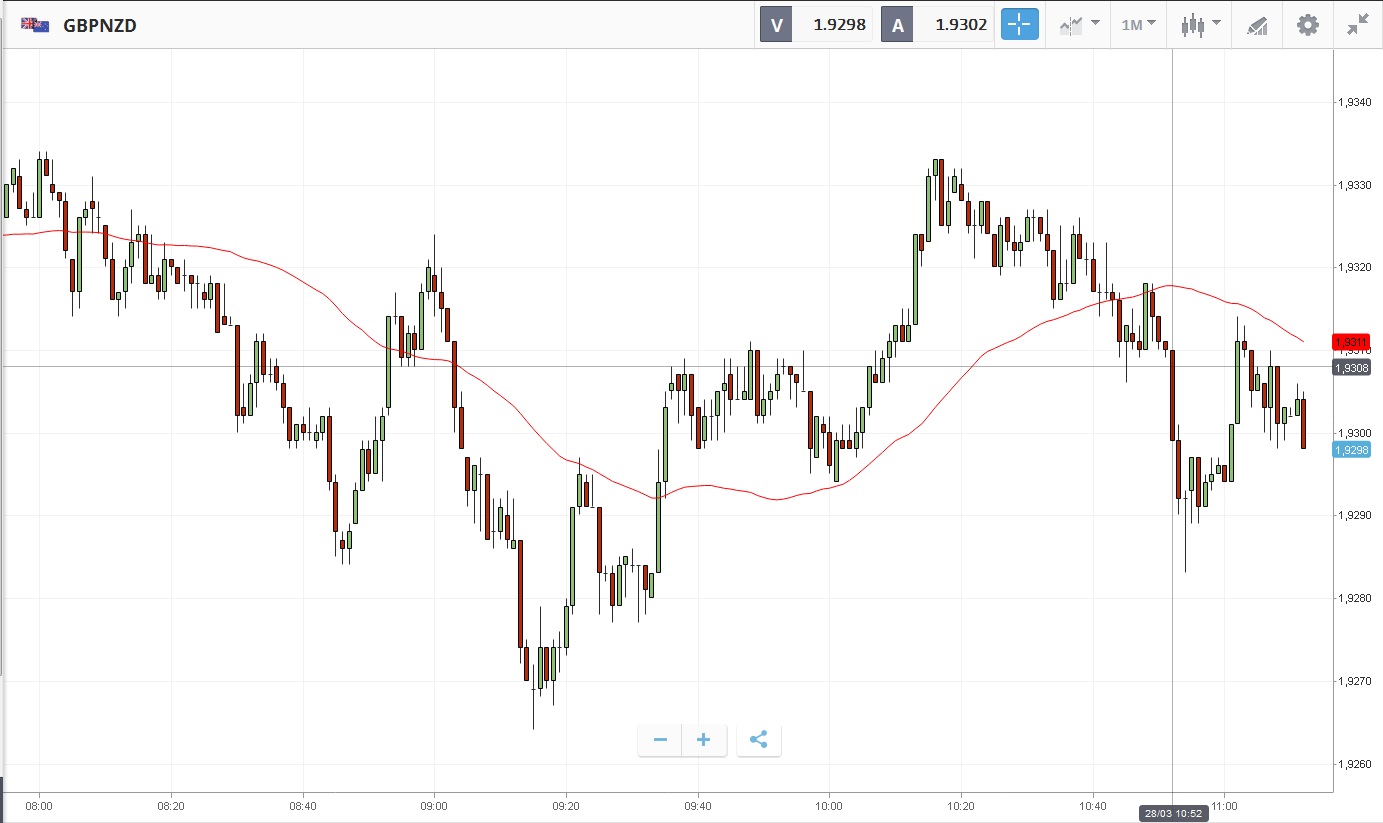Open the compare instruments dropdown
The image size is (1383, 823).
click(x=1079, y=25)
